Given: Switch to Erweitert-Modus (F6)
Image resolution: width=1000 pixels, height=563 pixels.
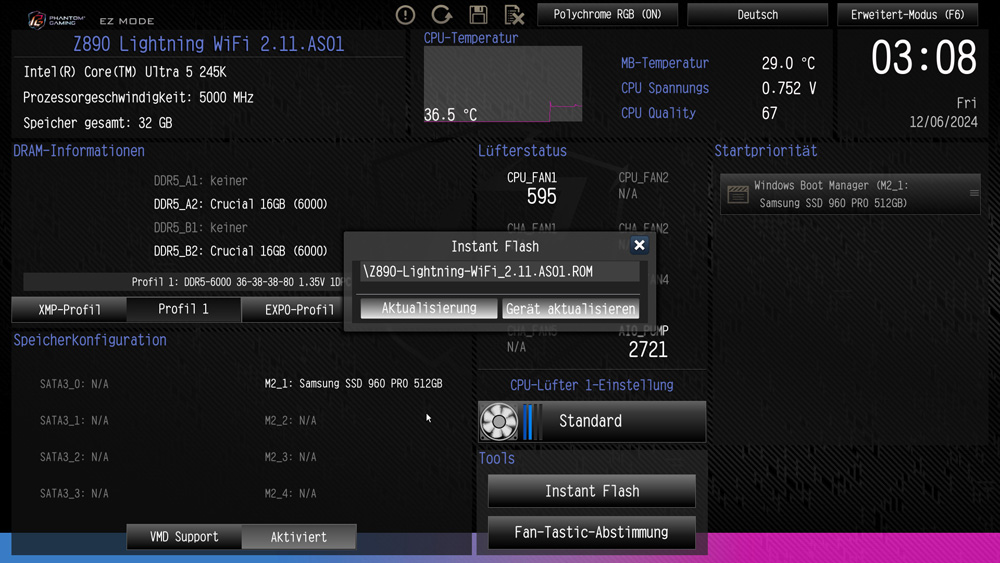Looking at the screenshot, I should pos(908,15).
